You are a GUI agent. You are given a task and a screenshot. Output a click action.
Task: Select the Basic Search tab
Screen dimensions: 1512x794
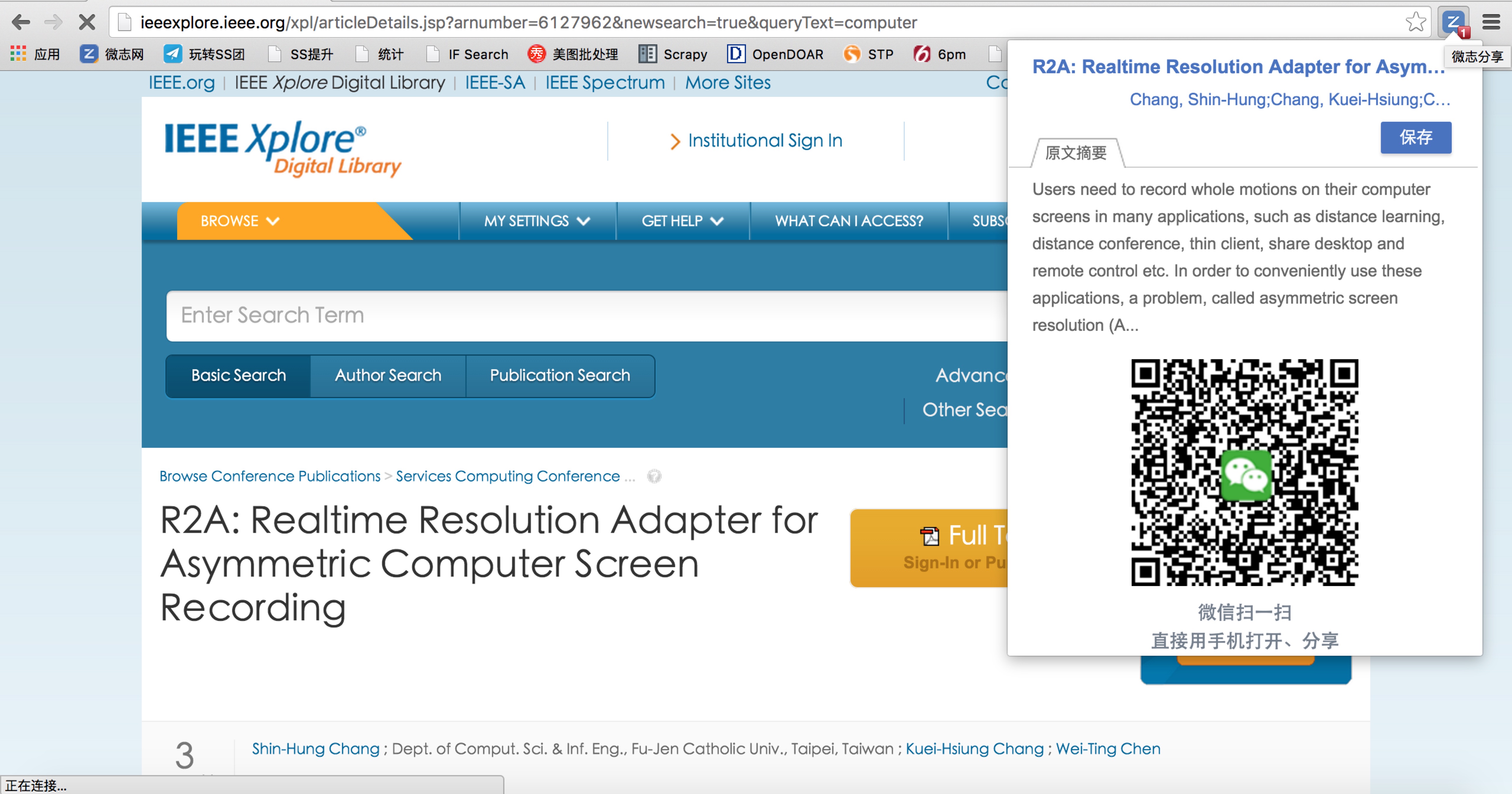[x=238, y=375]
